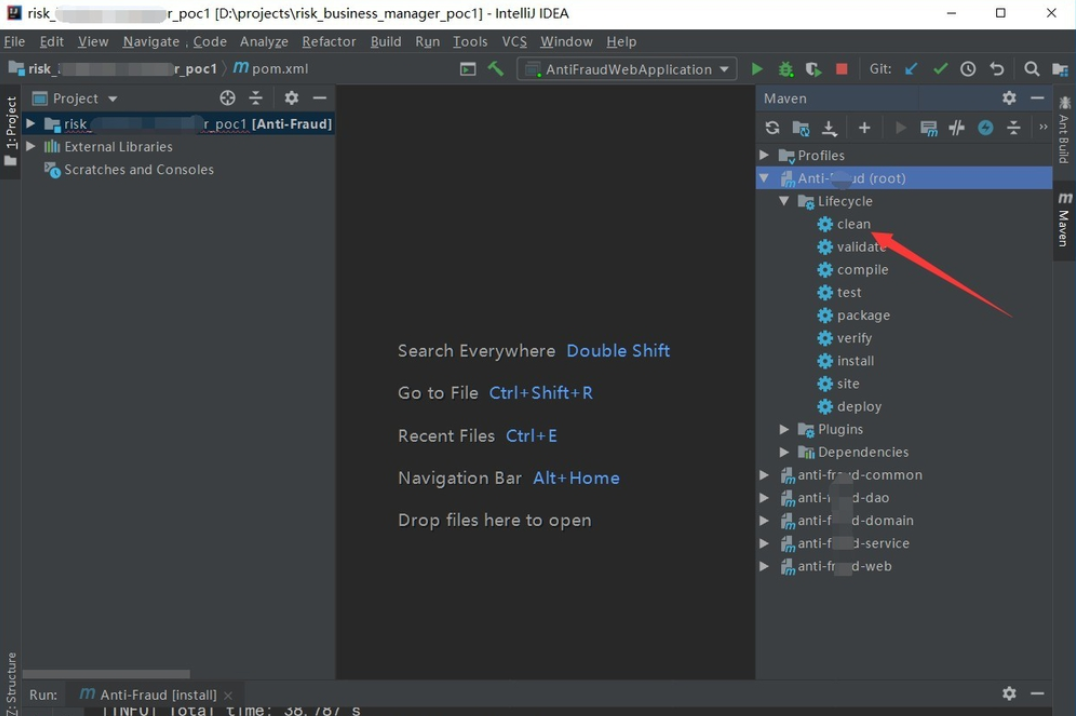The height and width of the screenshot is (716, 1076).
Task: Collapse the Lifecycle node in Maven
Action: (785, 201)
